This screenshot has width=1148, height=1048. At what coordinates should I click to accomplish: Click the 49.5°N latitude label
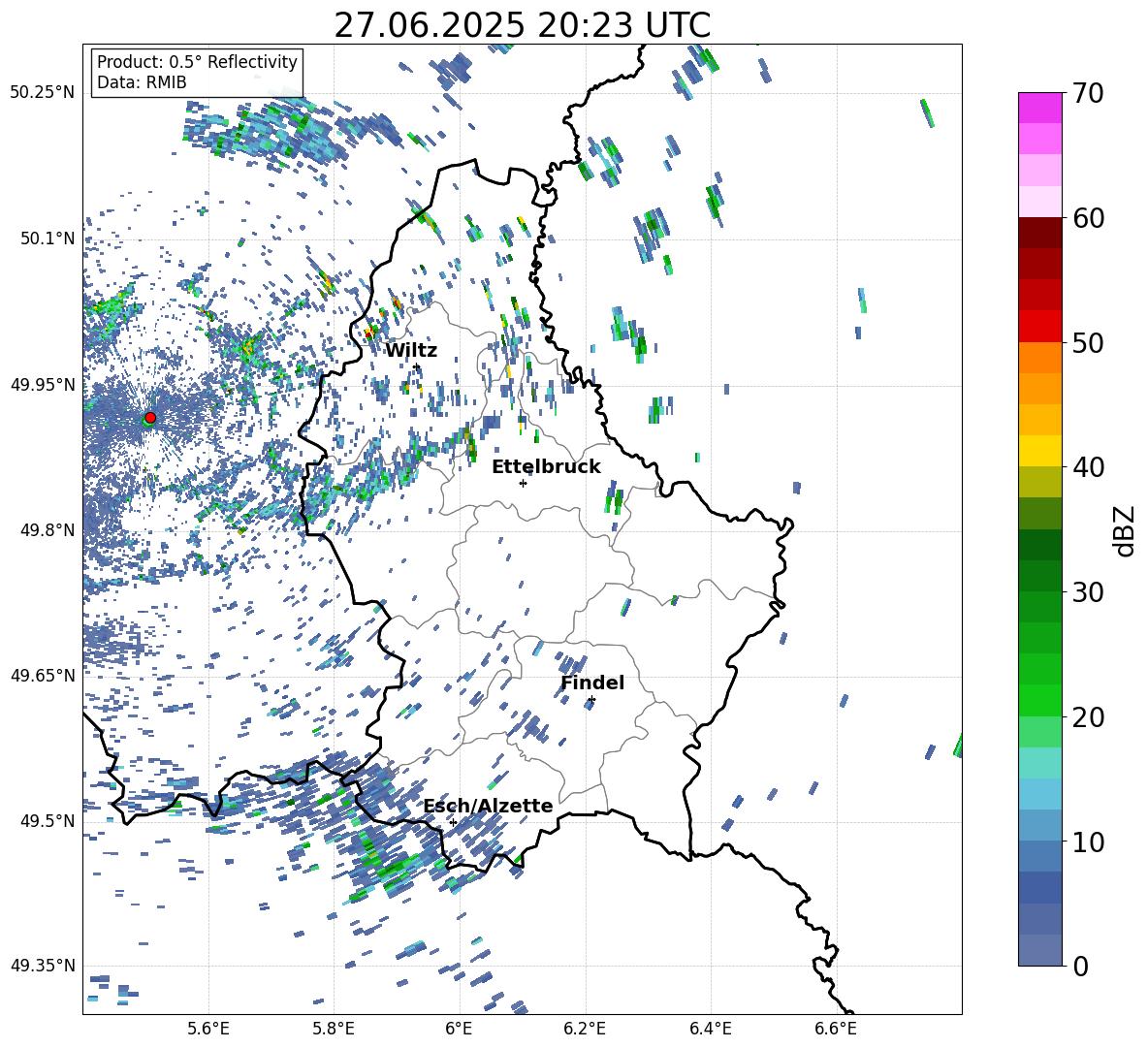pos(48,820)
